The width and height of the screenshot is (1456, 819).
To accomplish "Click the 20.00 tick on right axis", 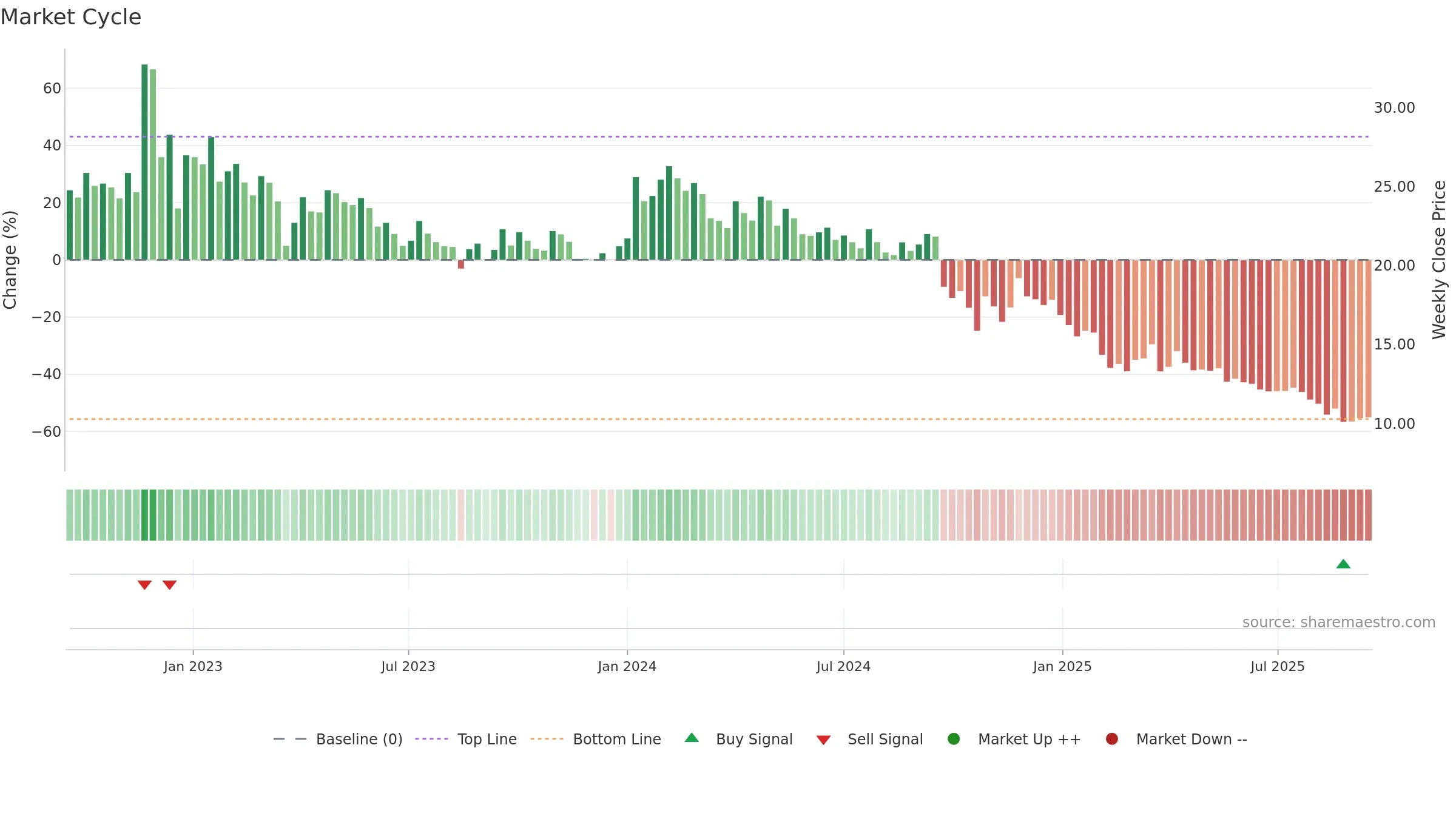I will click(x=1394, y=266).
